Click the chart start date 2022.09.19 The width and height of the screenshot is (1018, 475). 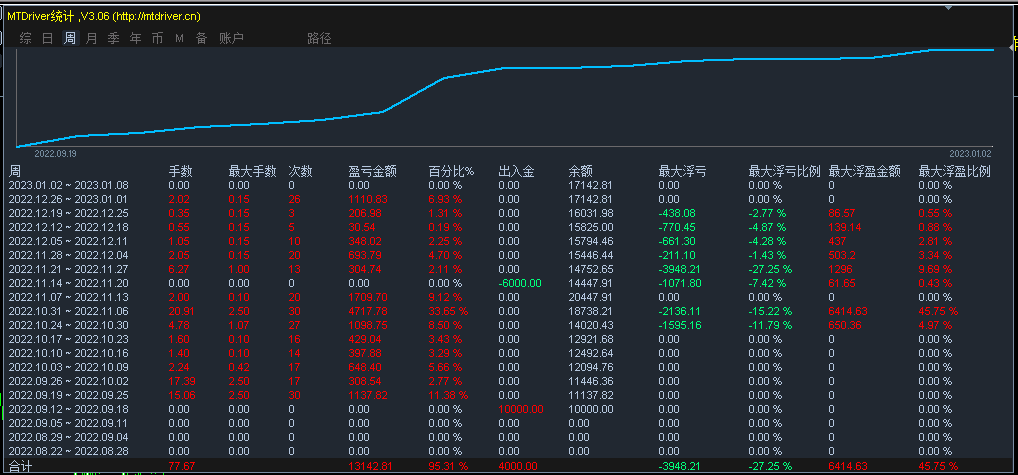(x=55, y=154)
